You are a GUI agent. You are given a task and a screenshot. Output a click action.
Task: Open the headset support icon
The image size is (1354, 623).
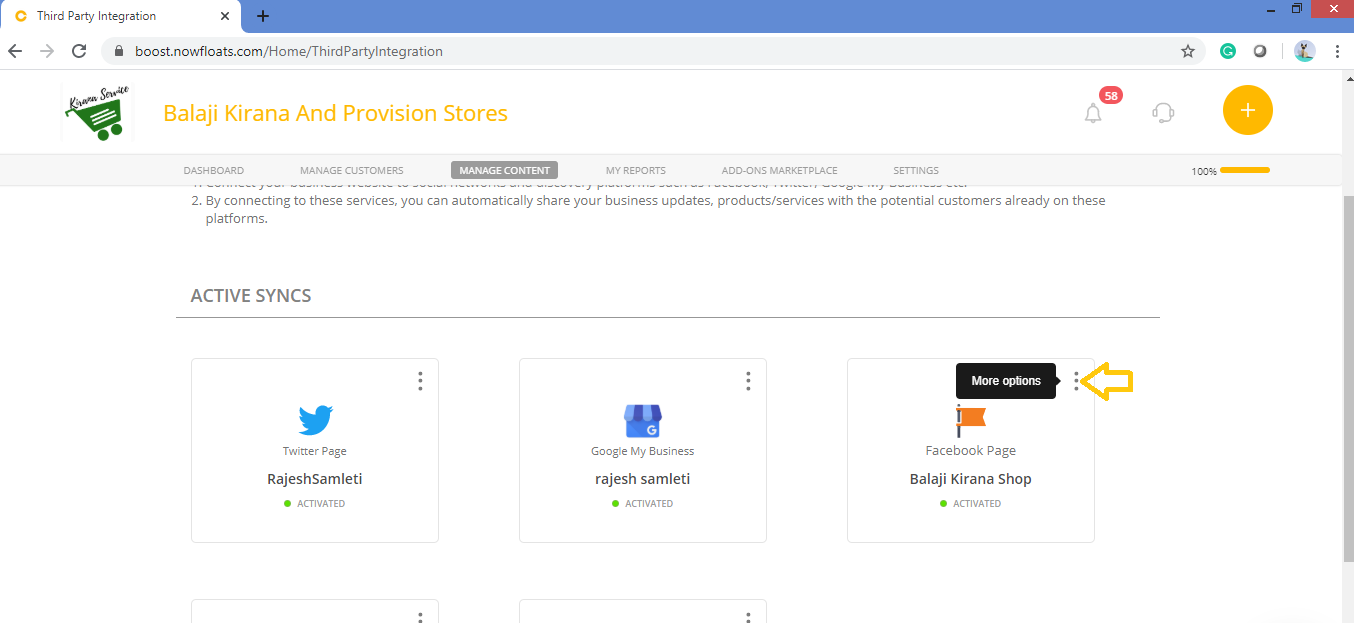pyautogui.click(x=1163, y=112)
